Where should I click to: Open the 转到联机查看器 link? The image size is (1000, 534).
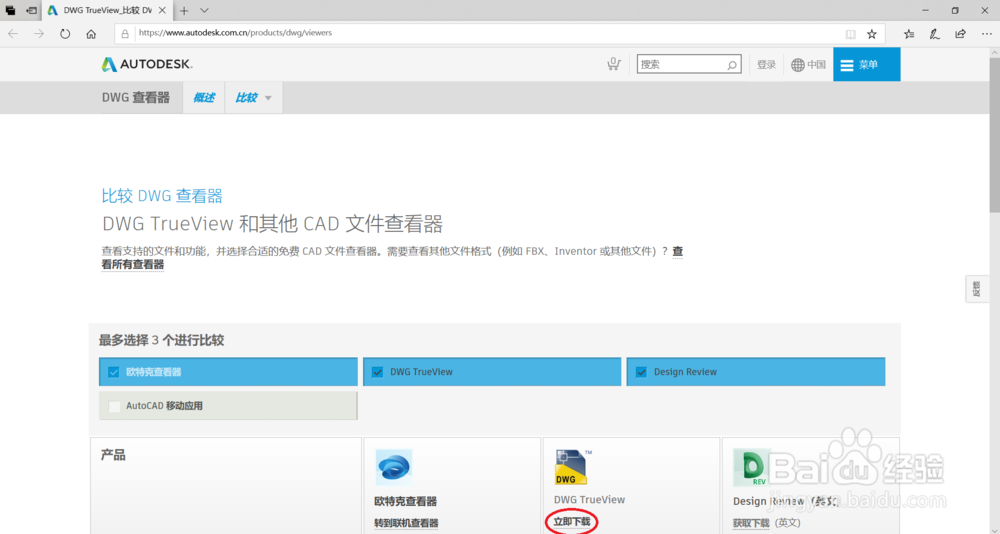(406, 523)
